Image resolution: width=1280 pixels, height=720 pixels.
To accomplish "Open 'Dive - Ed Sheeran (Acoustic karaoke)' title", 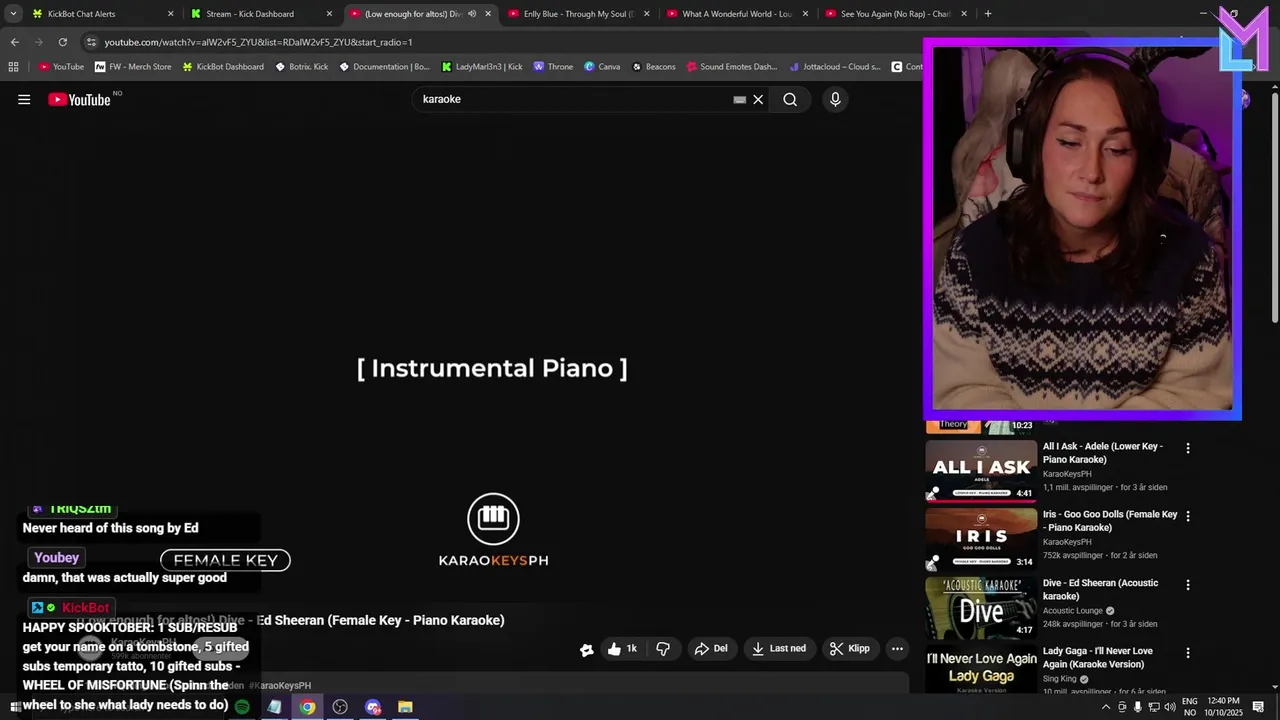I will point(1101,589).
